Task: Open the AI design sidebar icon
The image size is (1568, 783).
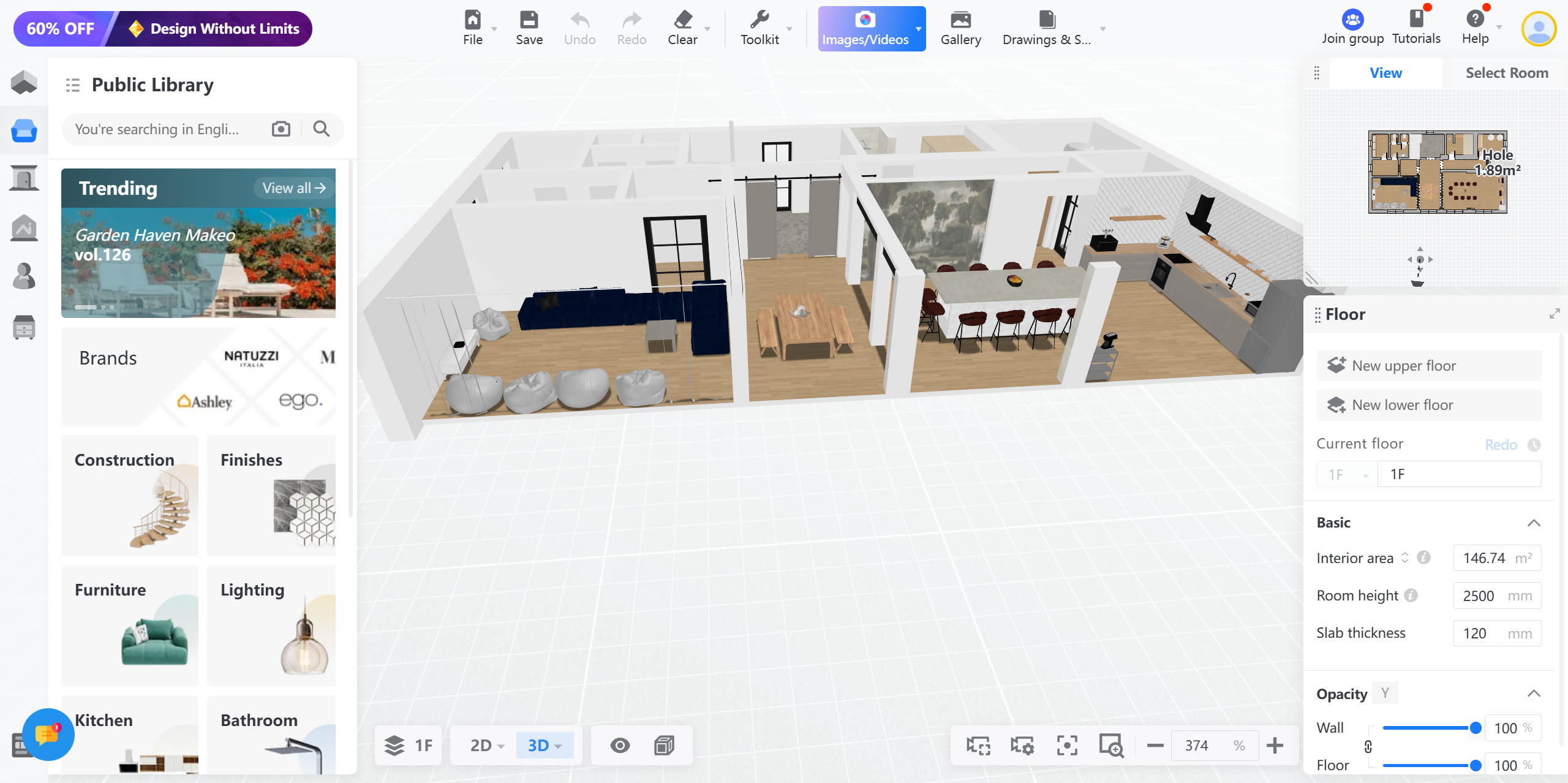Action: pos(24,227)
